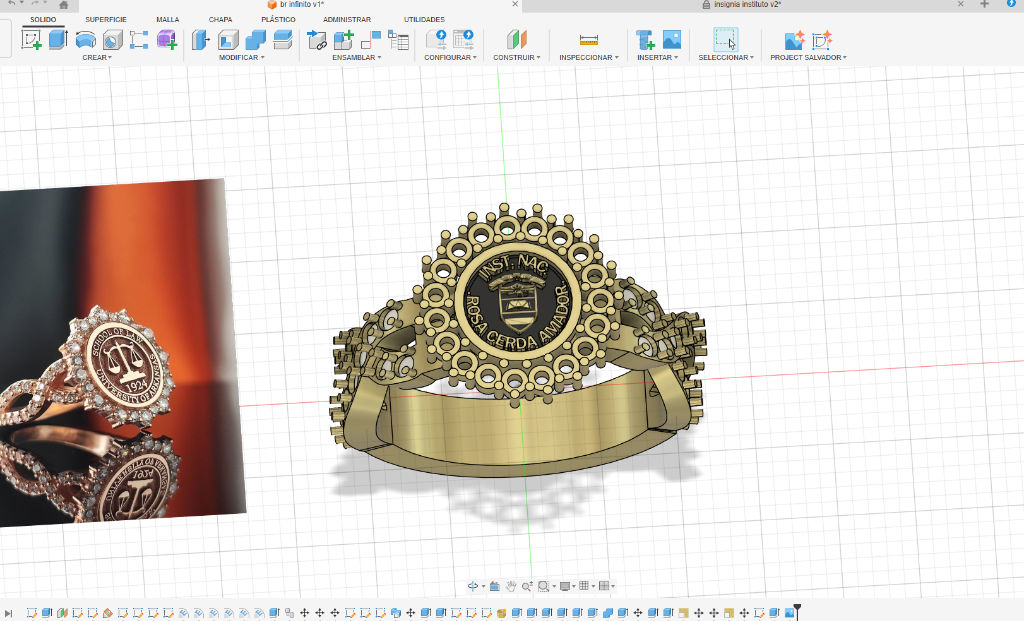Close the 'br infinito v1' tab

point(515,4)
